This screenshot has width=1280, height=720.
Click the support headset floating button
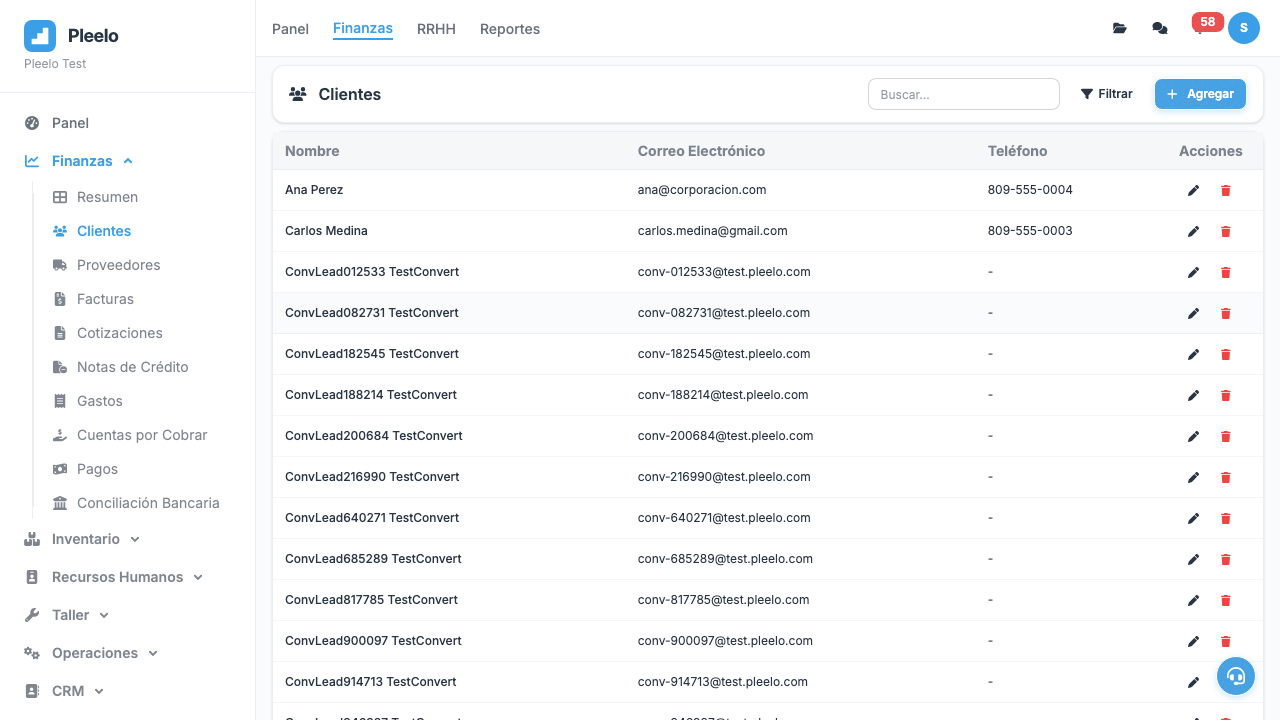1236,676
